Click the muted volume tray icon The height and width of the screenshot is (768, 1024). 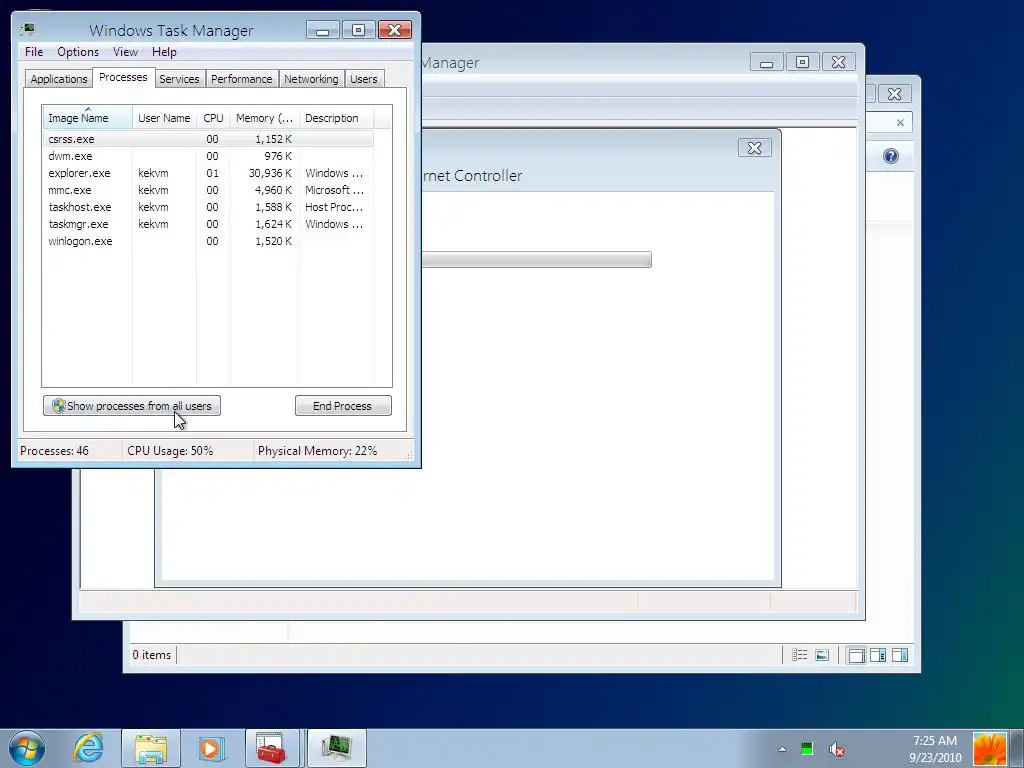tap(837, 749)
